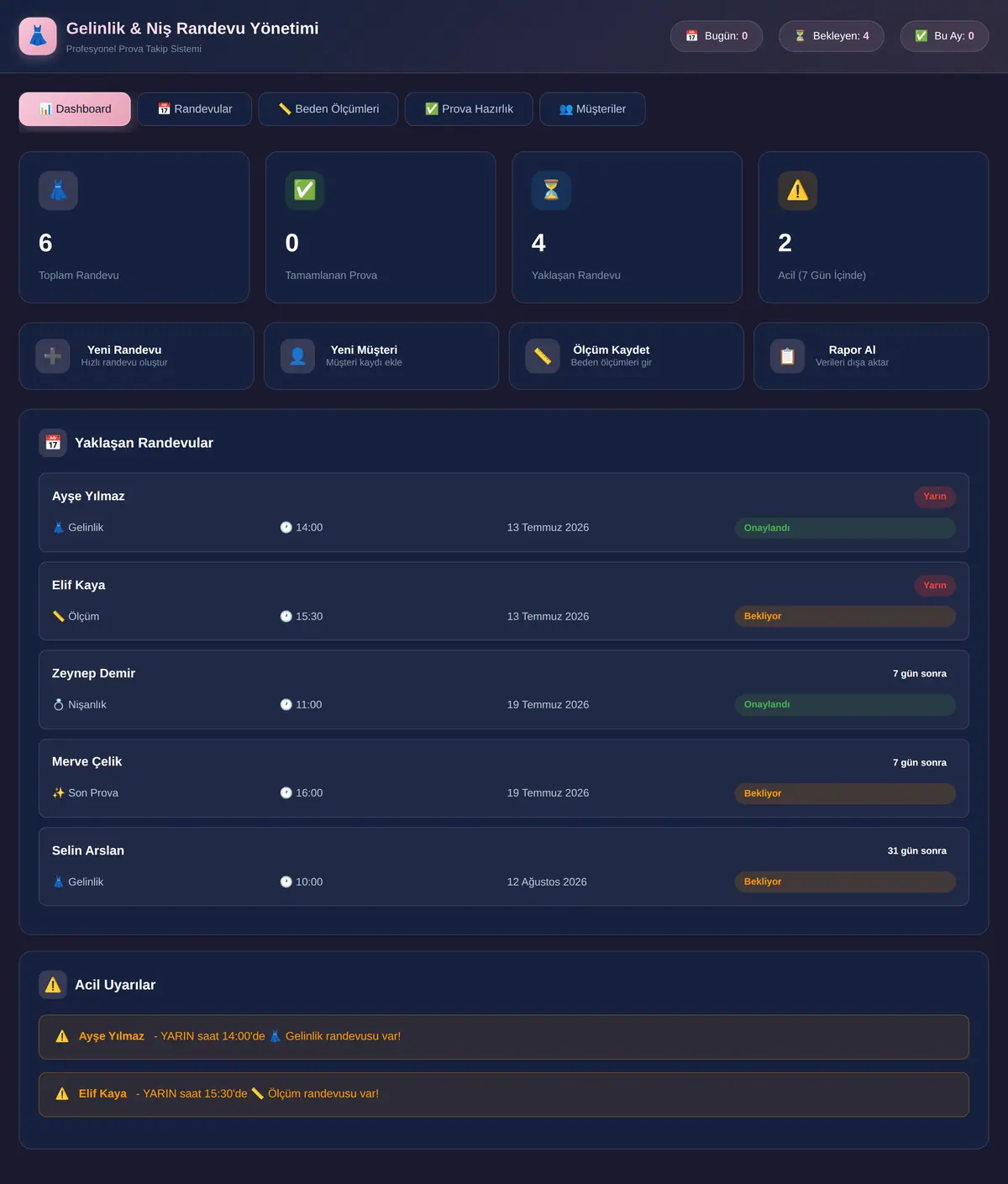The height and width of the screenshot is (1184, 1008).
Task: Click the 31 gün sonra label
Action: pyautogui.click(x=917, y=851)
